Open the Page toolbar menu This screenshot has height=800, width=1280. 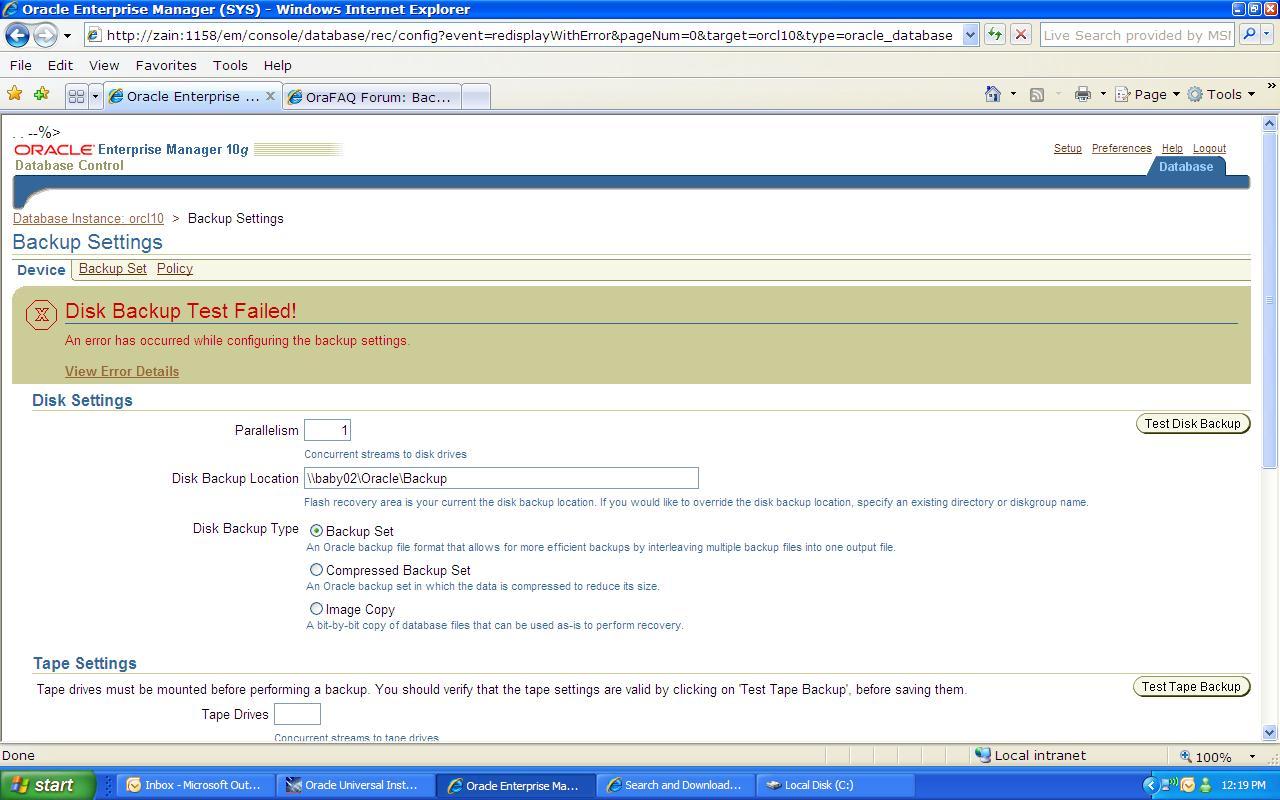point(1147,94)
